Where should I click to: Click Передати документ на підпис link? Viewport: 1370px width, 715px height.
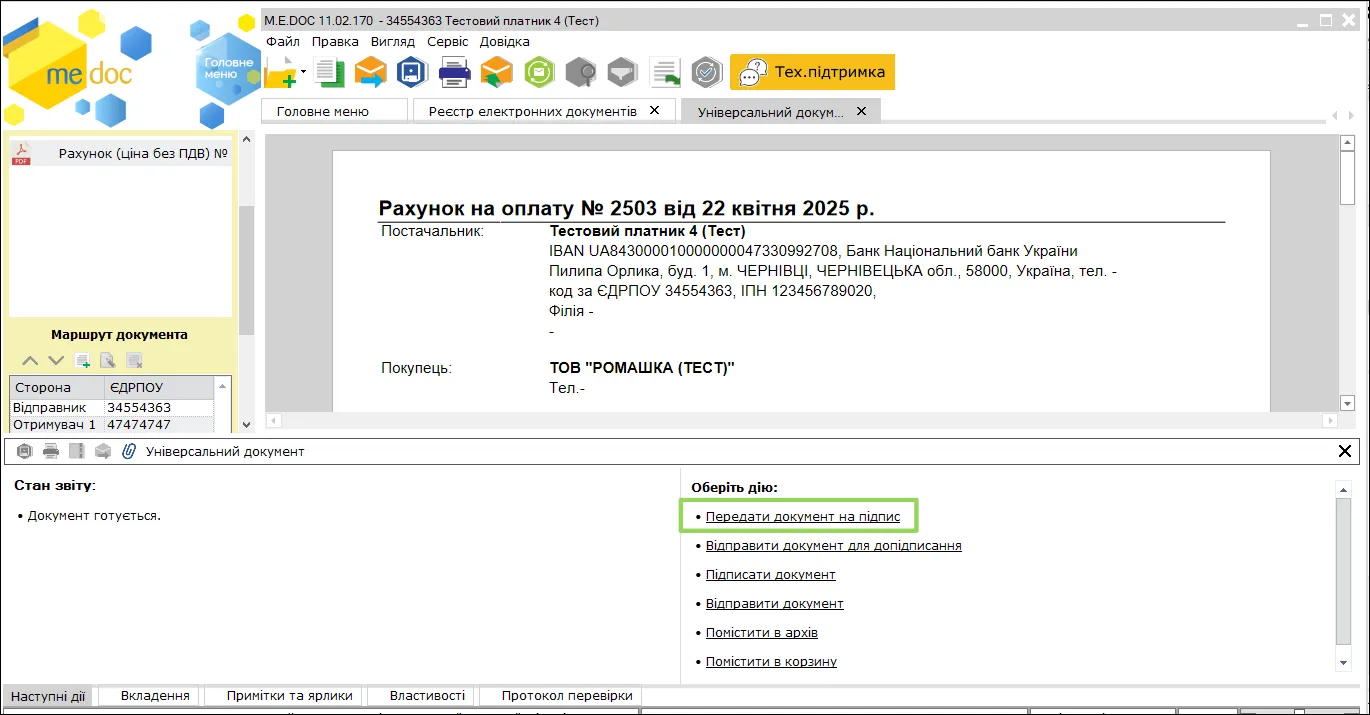coord(803,516)
